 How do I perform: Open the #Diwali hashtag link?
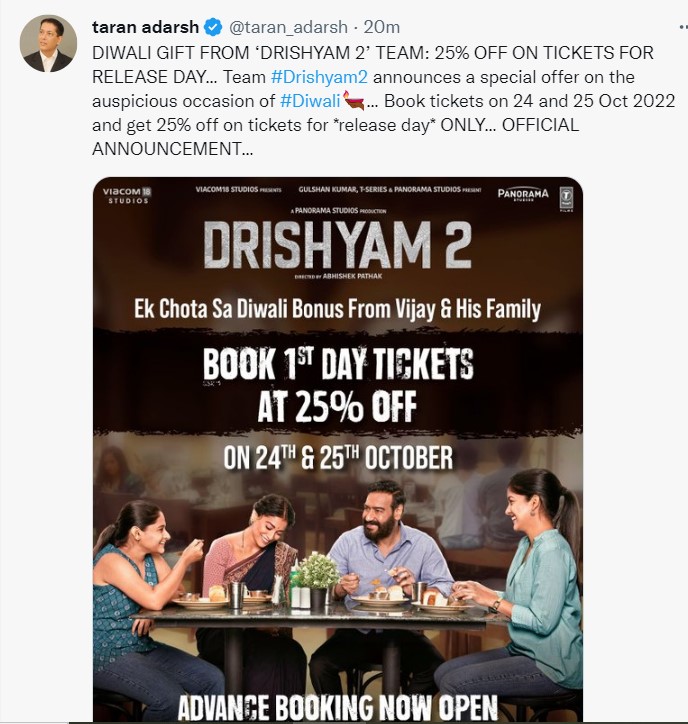point(310,101)
